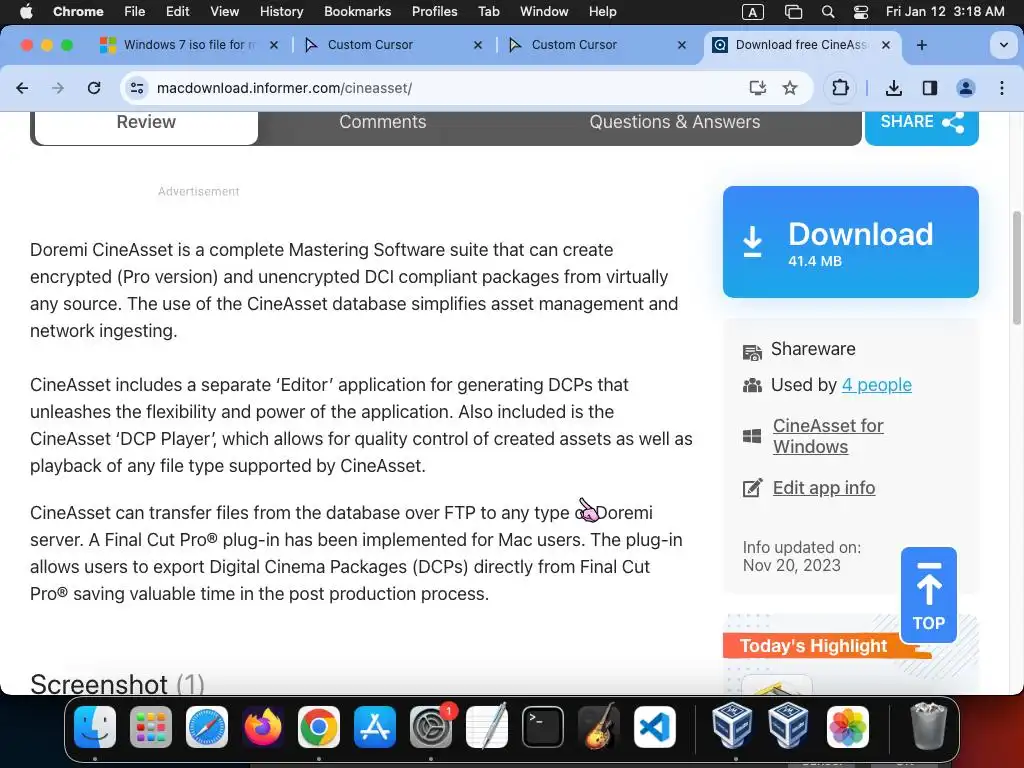This screenshot has height=768, width=1024.
Task: Expand the tab search dropdown arrow
Action: point(1004,45)
